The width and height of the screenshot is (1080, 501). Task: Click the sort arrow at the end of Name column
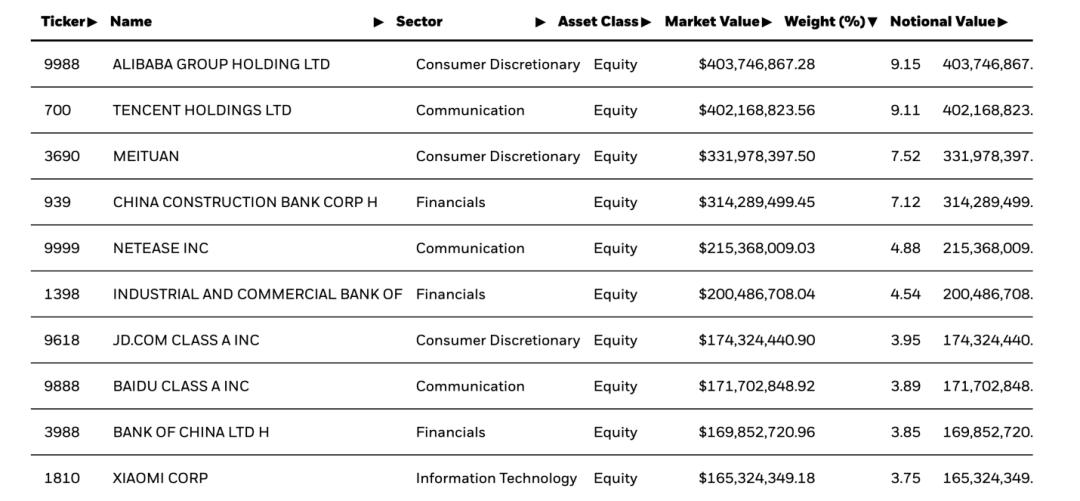point(379,22)
